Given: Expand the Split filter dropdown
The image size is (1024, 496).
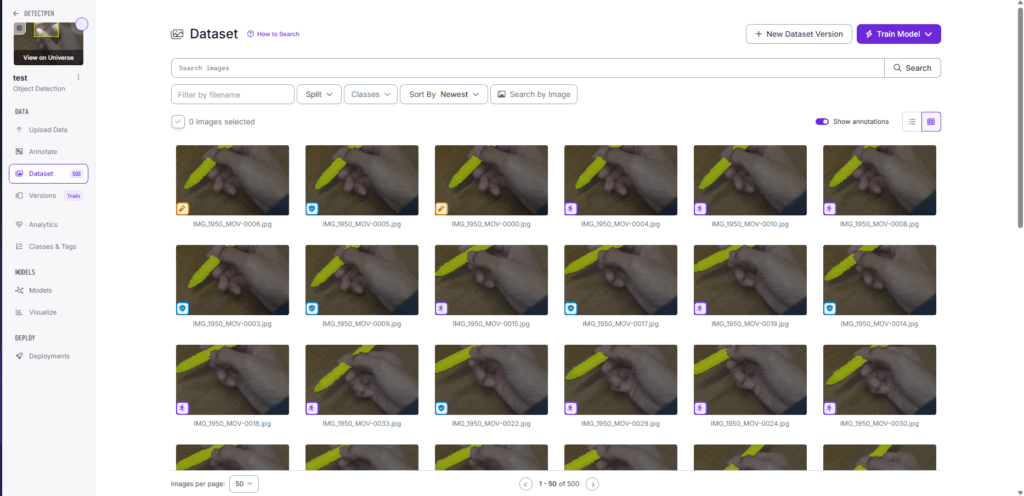Looking at the screenshot, I should (318, 94).
